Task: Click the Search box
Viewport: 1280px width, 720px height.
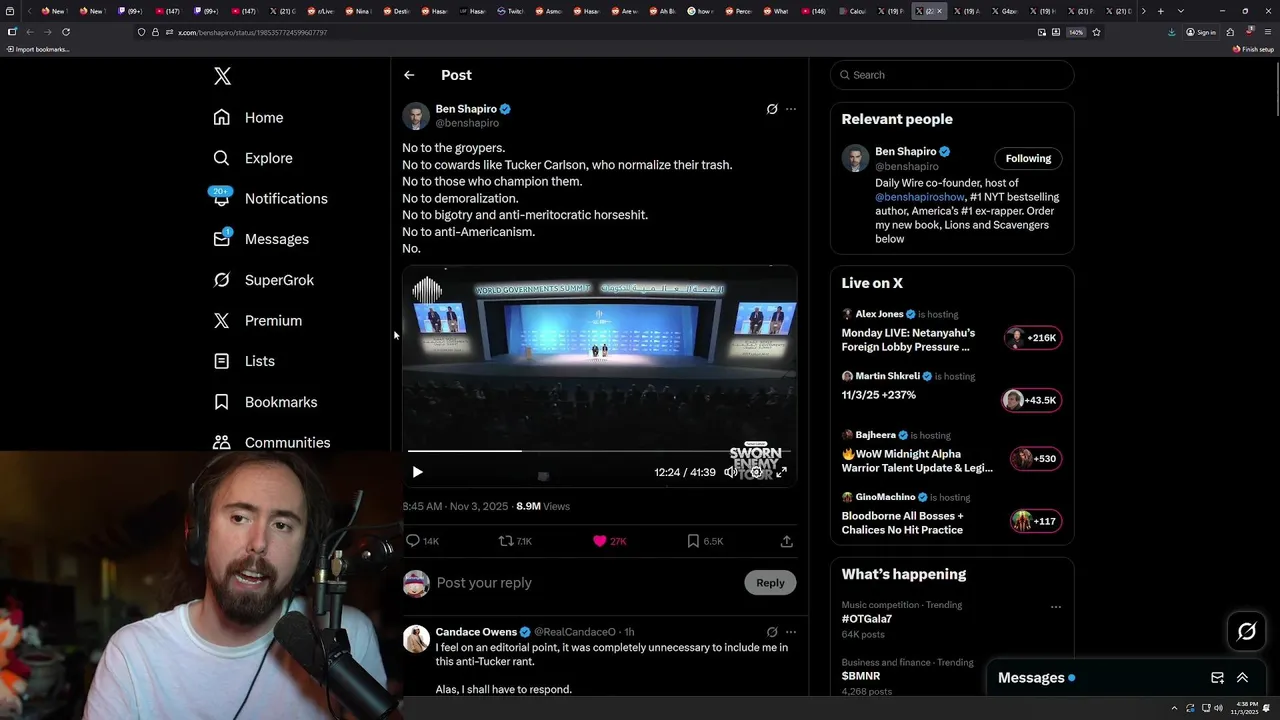Action: click(952, 75)
